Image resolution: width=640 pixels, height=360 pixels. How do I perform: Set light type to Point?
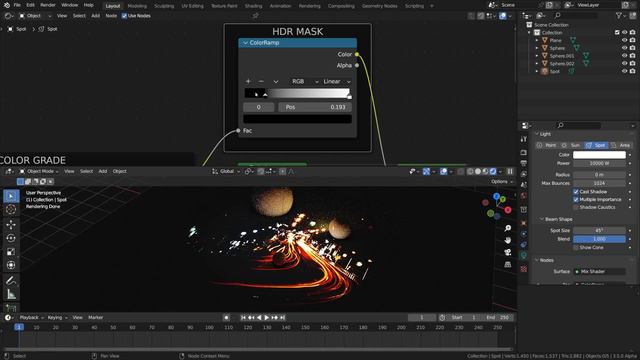(x=547, y=145)
